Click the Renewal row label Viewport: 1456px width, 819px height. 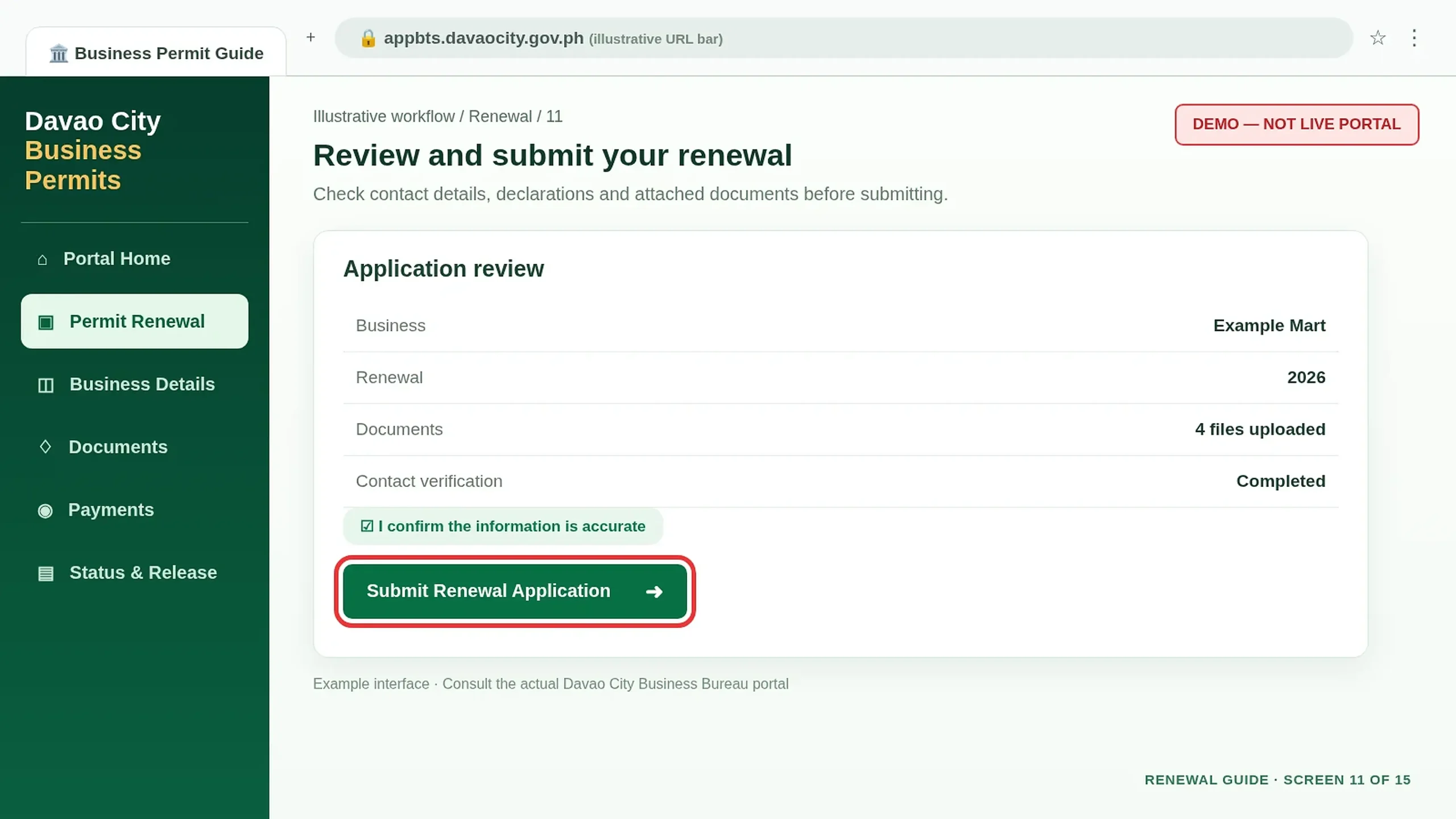tap(389, 378)
